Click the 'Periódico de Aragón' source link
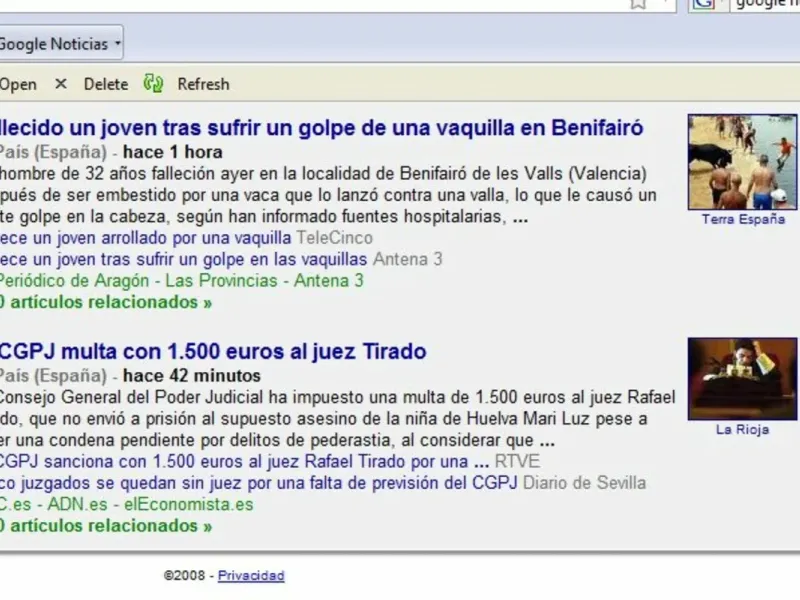 point(74,281)
